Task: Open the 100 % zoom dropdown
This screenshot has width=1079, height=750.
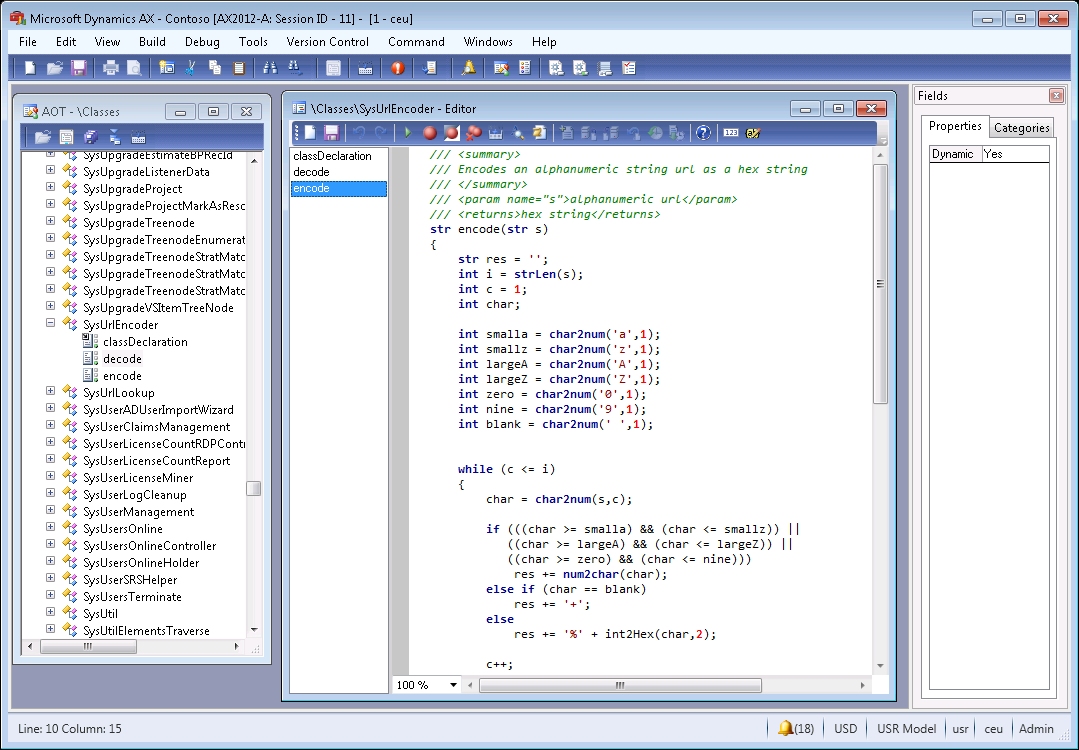Action: (x=453, y=685)
